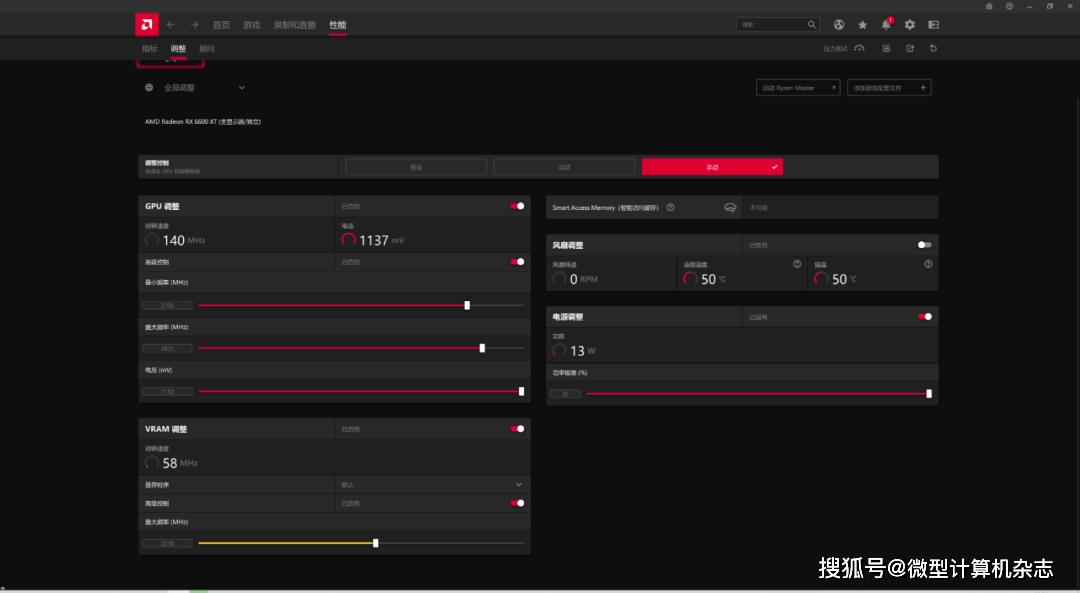Screen dimensions: 1080x593
Task: Select 手动 manual tuning button
Action: 712,167
